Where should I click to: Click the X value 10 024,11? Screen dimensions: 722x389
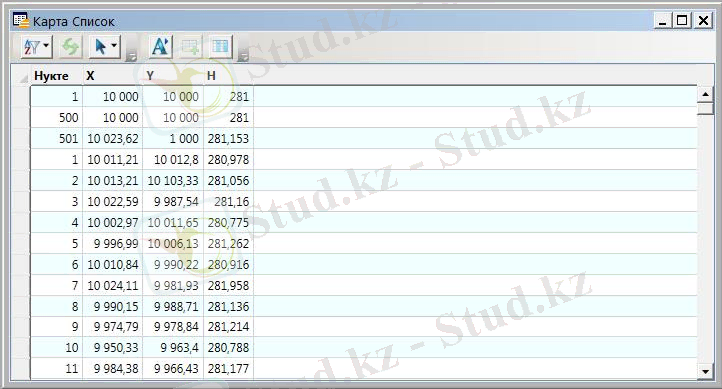(112, 285)
